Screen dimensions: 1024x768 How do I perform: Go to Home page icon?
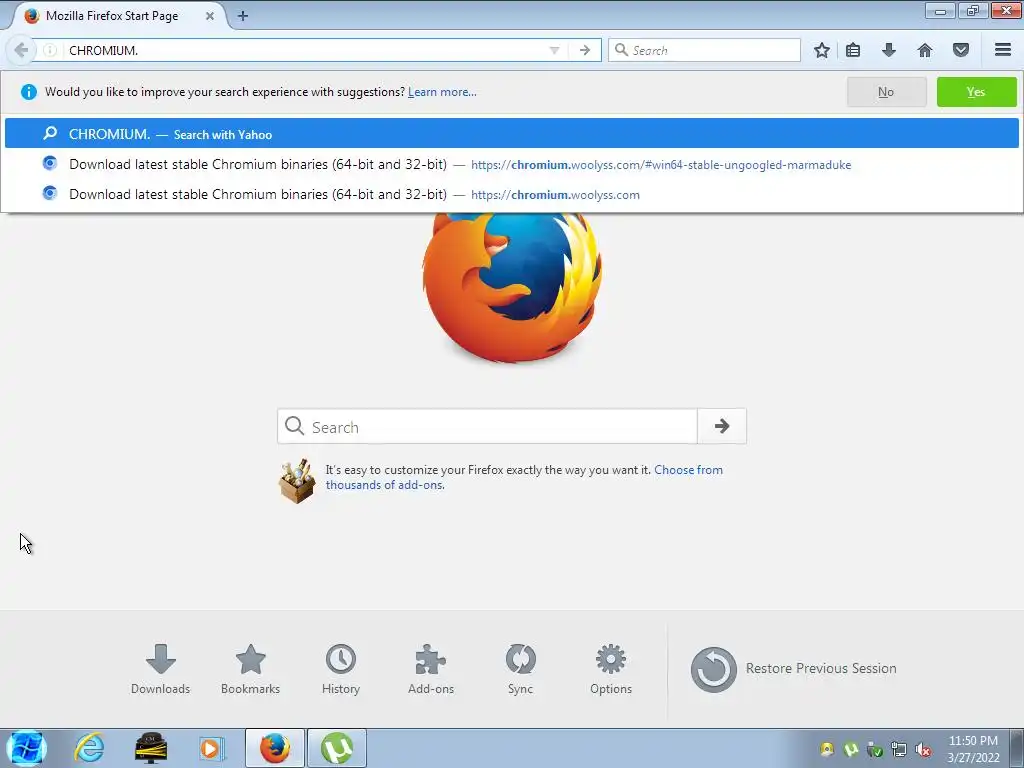(x=925, y=50)
